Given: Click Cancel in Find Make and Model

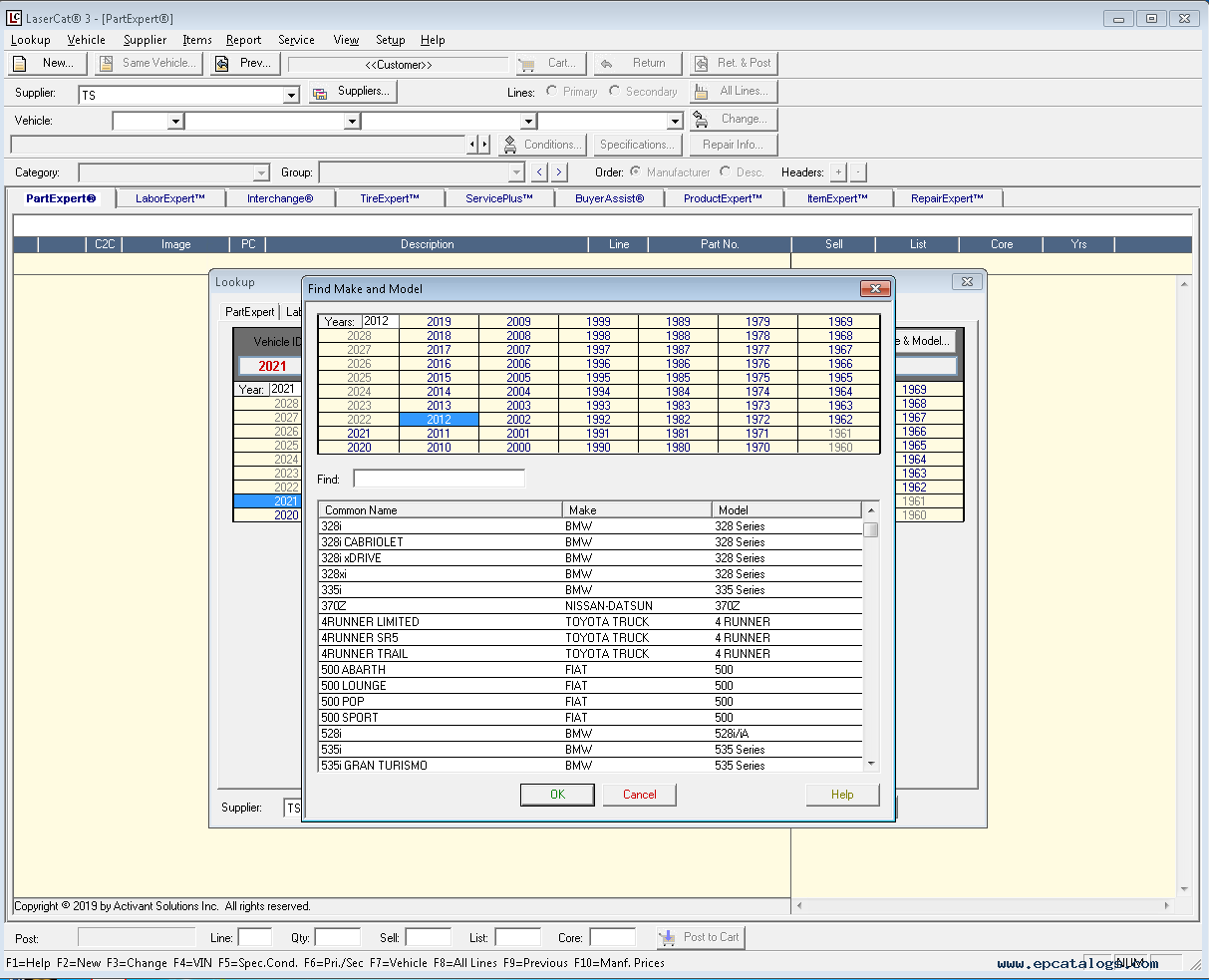Looking at the screenshot, I should click(x=639, y=795).
